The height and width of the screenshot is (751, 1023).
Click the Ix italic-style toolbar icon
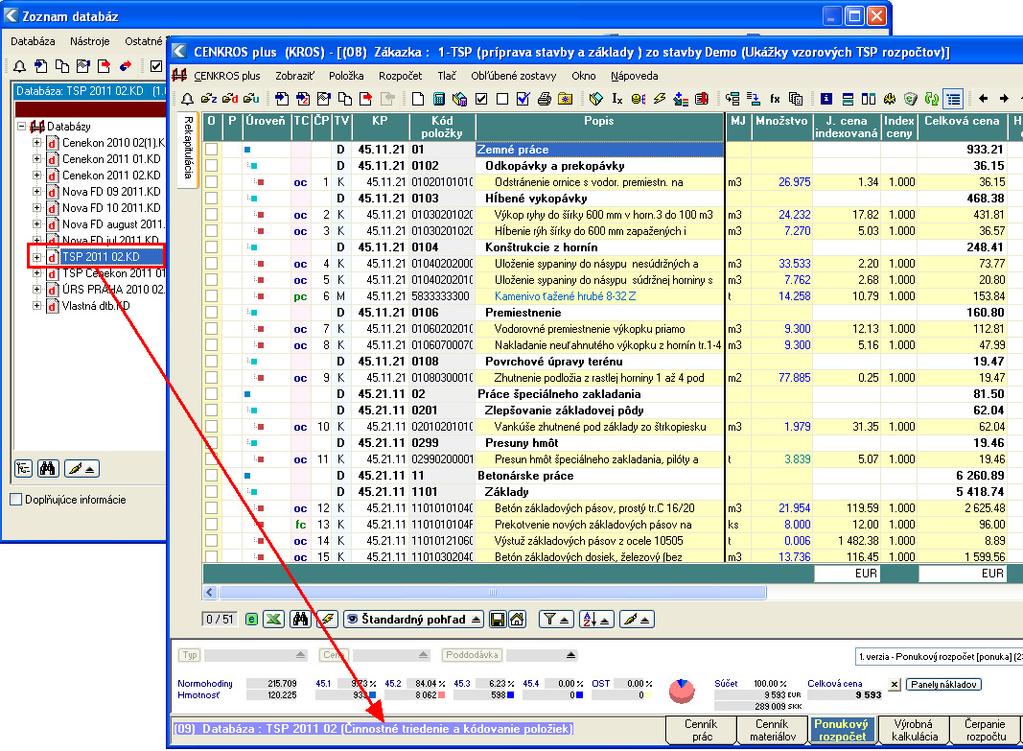click(x=617, y=99)
